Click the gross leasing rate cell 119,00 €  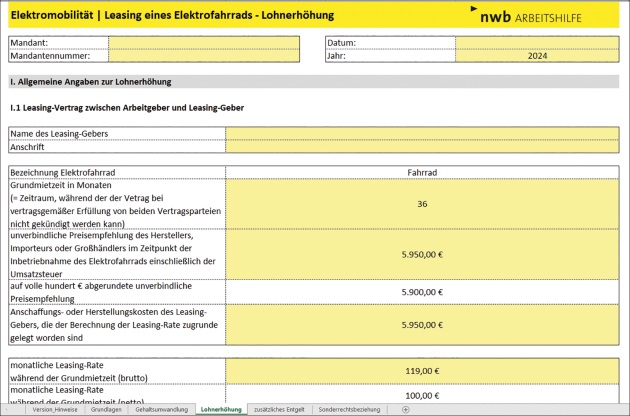tap(421, 369)
